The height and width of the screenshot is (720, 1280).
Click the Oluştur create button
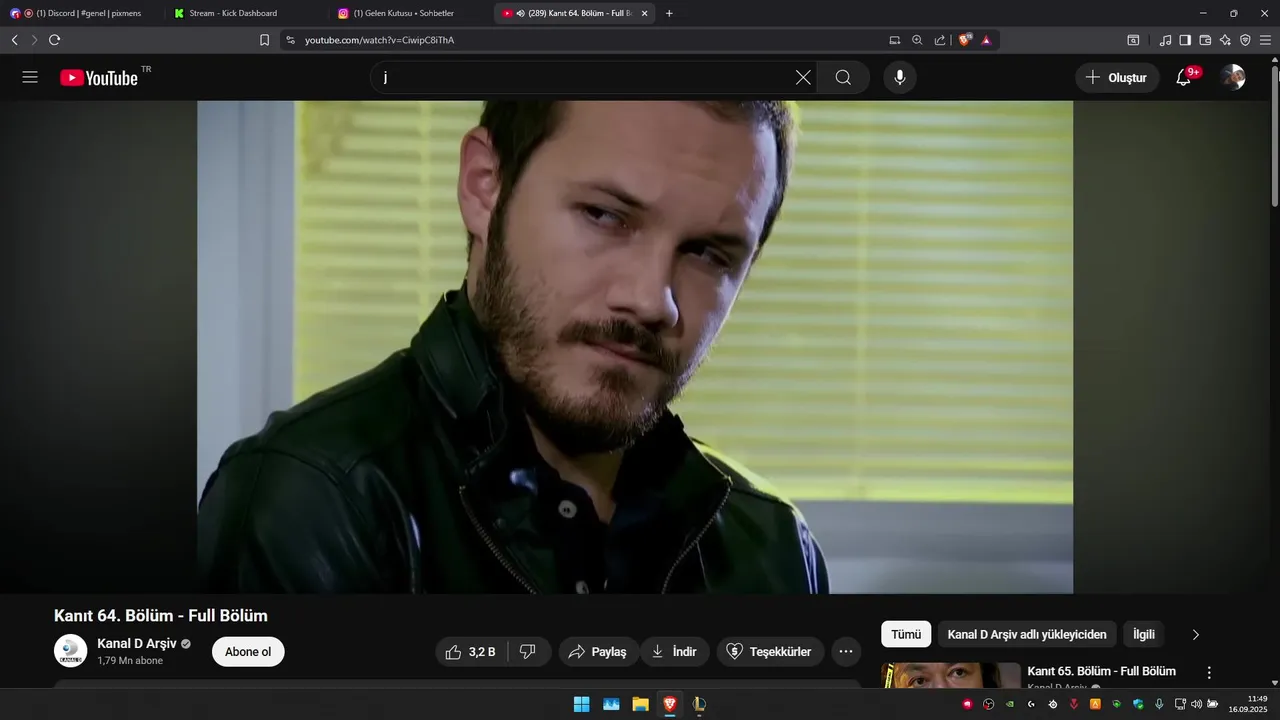[x=1117, y=77]
